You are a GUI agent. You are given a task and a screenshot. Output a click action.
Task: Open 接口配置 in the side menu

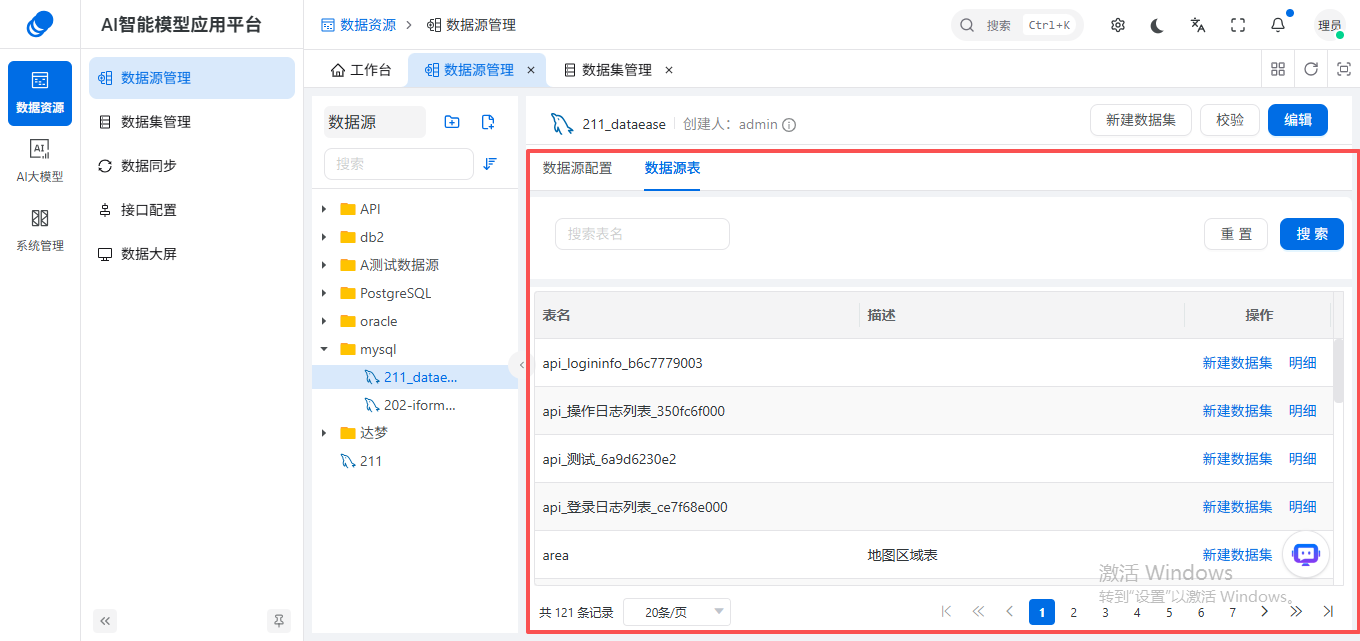coord(192,210)
